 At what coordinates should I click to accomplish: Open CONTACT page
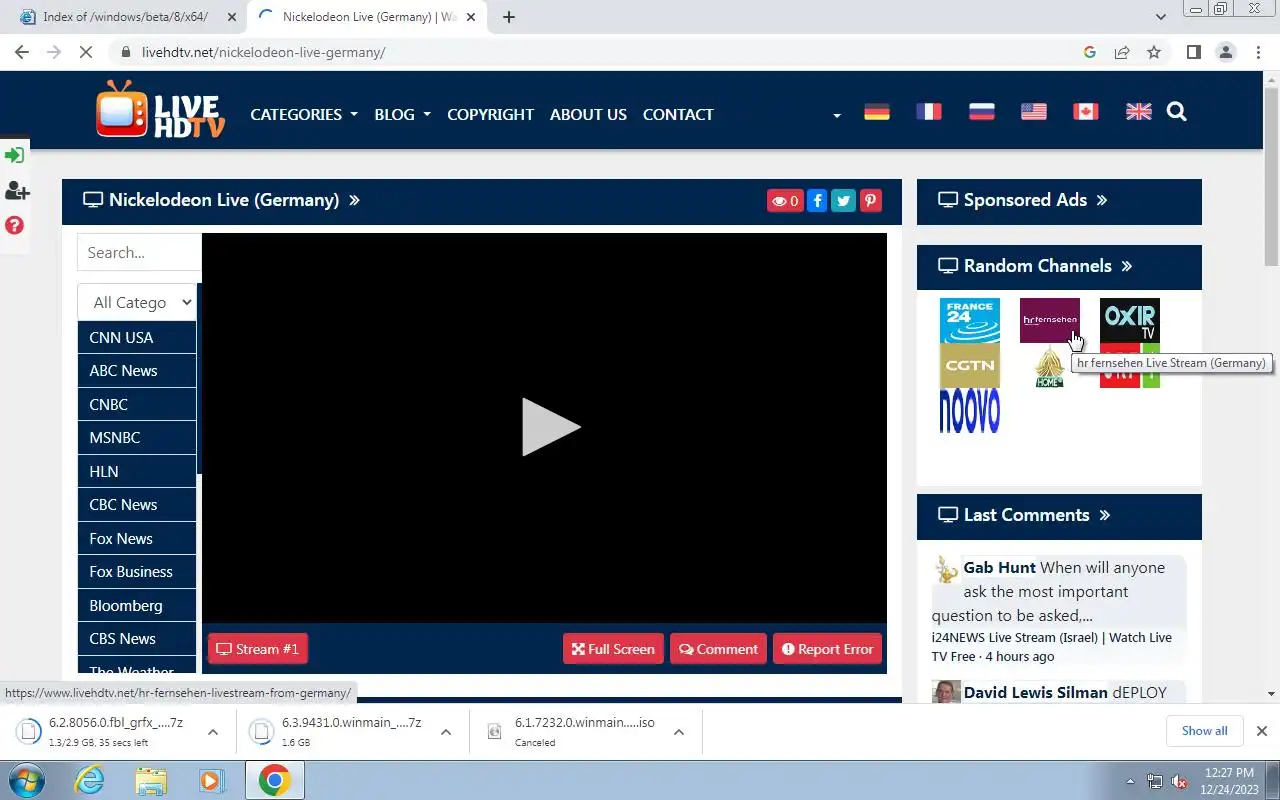(x=678, y=114)
